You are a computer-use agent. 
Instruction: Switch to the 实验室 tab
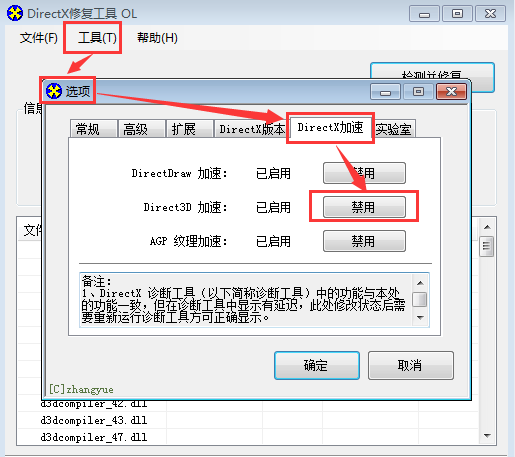(x=394, y=129)
